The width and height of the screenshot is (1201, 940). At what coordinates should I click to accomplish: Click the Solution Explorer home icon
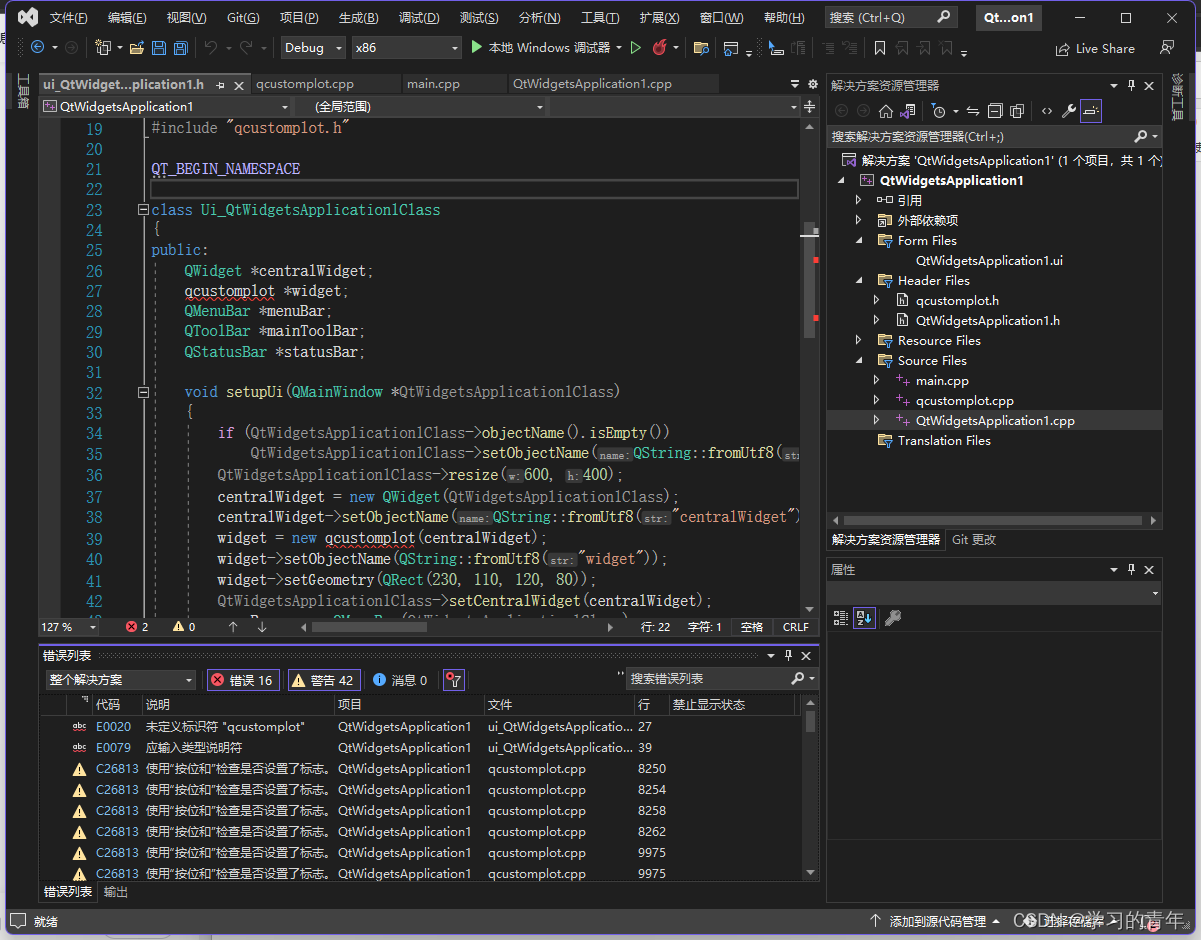[x=886, y=111]
